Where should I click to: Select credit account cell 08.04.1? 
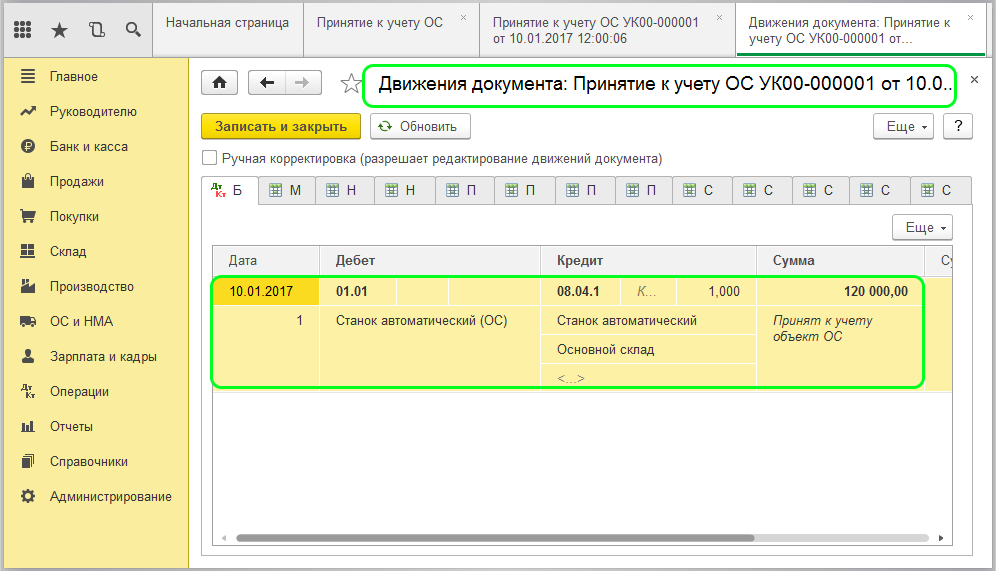(x=580, y=291)
